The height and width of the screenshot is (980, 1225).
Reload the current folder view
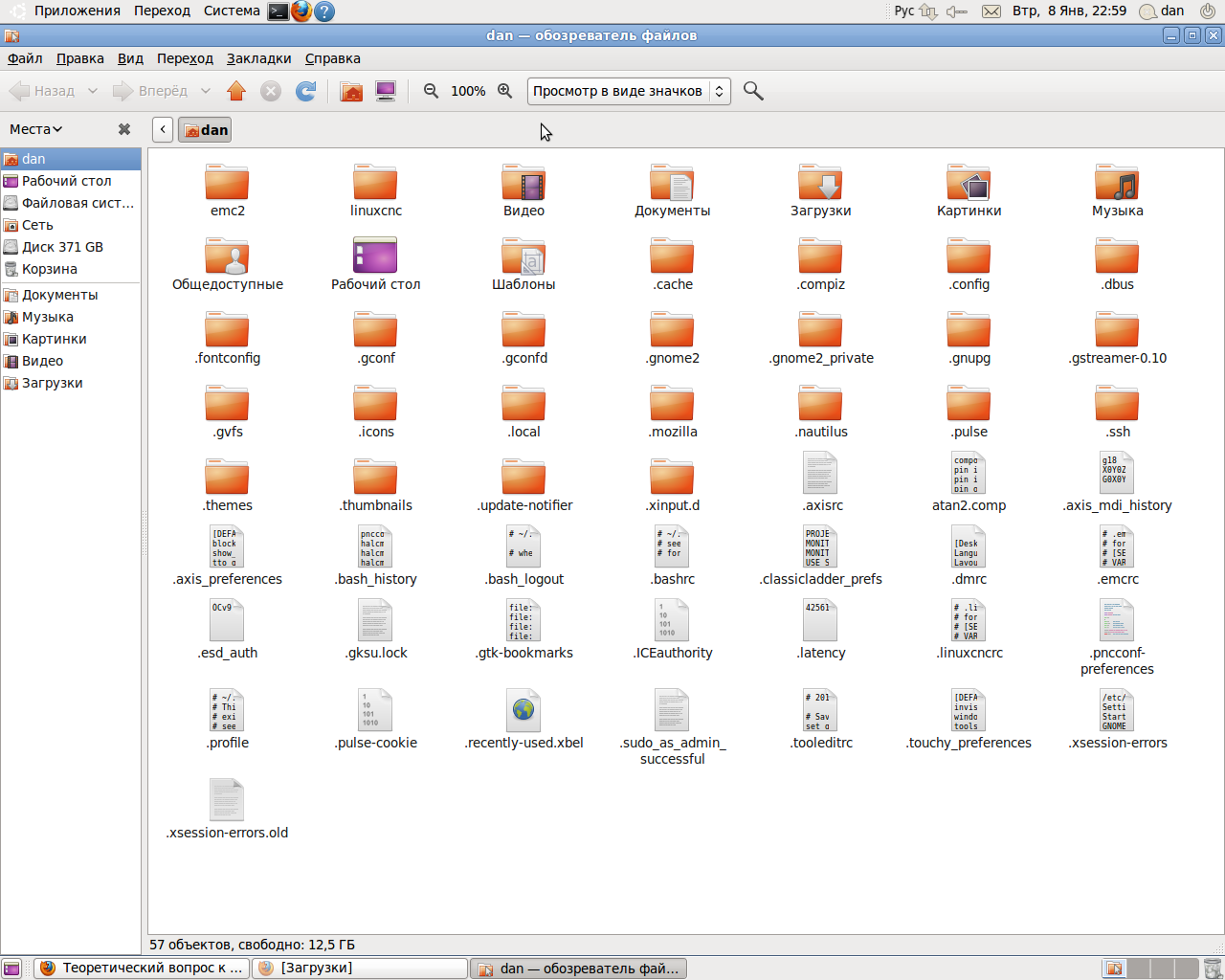pyautogui.click(x=306, y=91)
